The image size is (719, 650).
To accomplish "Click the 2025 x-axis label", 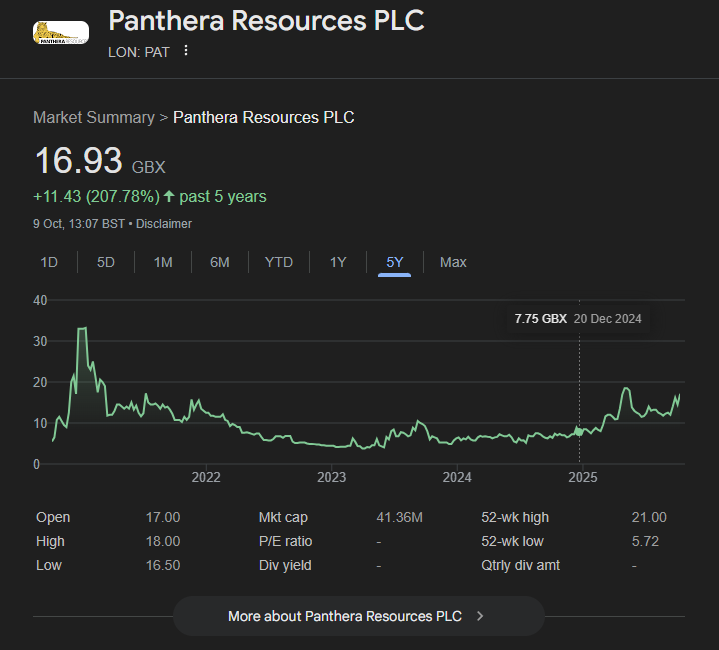I will point(583,477).
